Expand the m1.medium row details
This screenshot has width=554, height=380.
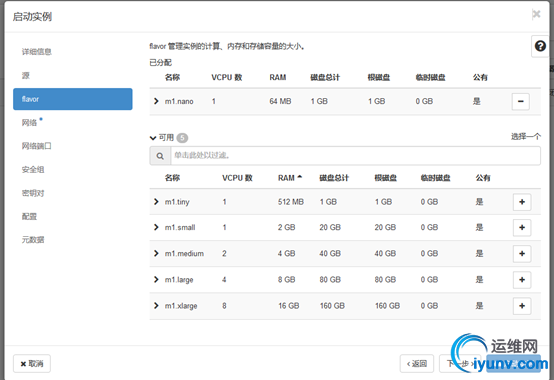click(x=156, y=253)
